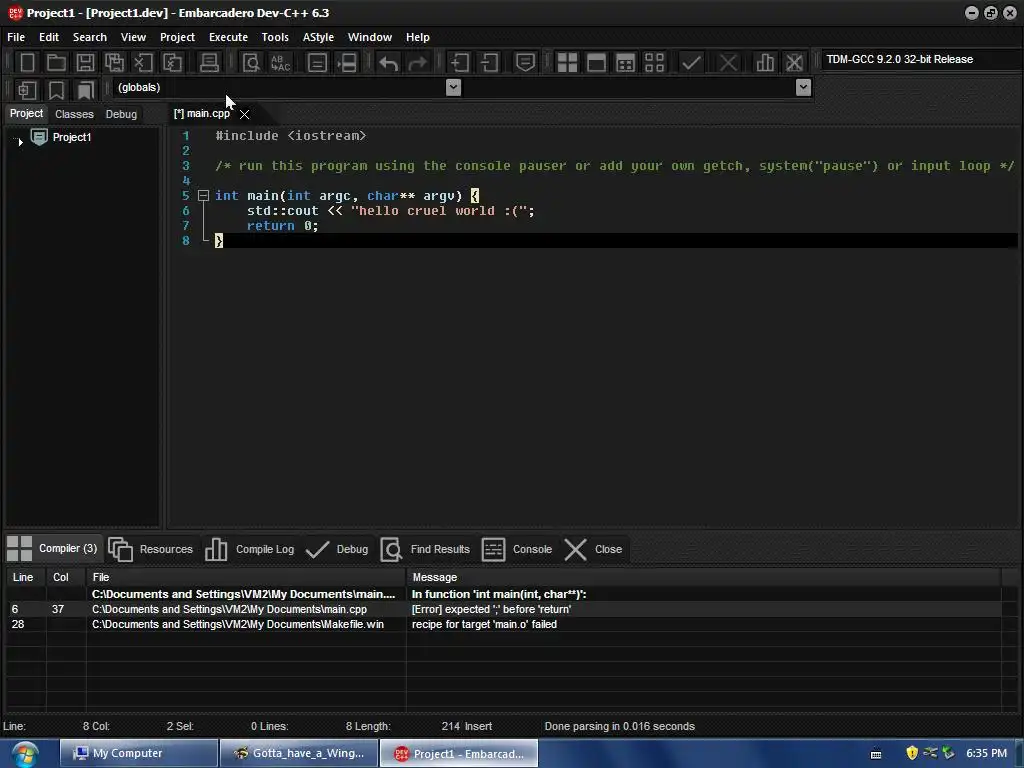Show the Compile Log bottom tab
Viewport: 1024px width, 768px height.
(249, 549)
